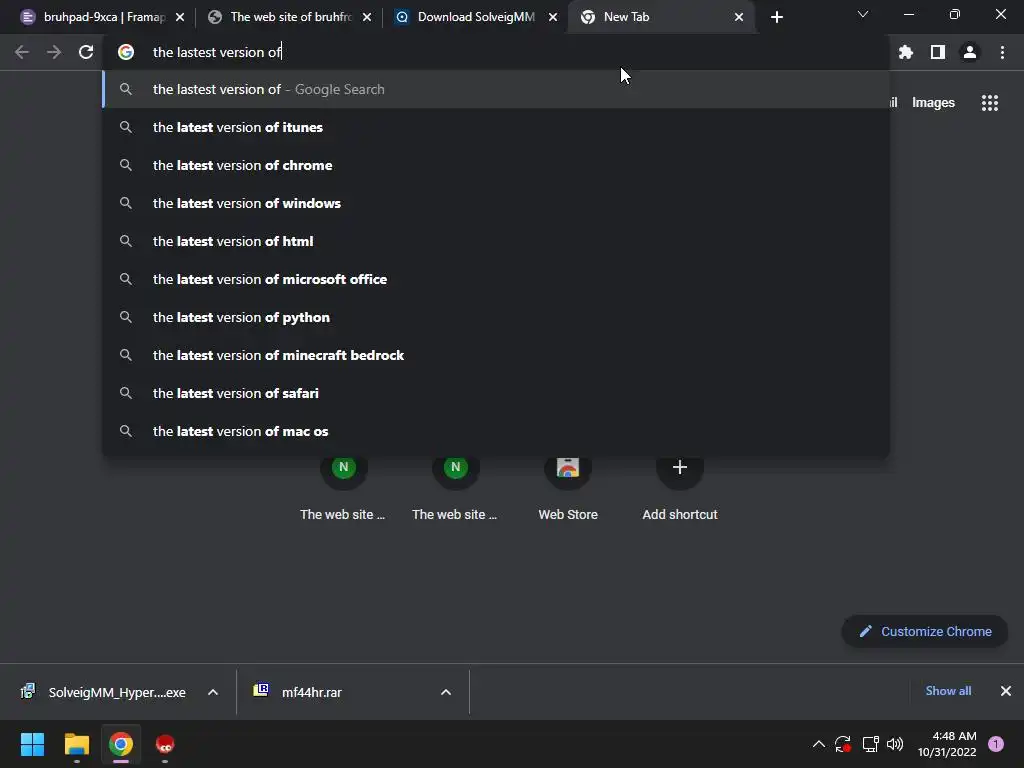Open network status tray icon

[870, 744]
